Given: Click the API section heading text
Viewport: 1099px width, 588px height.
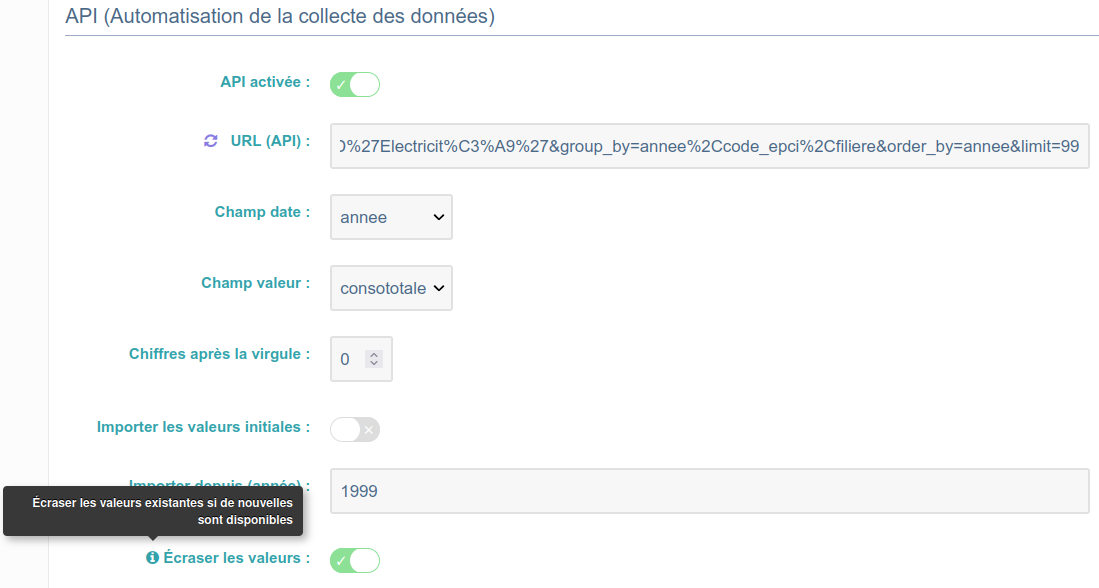Looking at the screenshot, I should tap(280, 15).
